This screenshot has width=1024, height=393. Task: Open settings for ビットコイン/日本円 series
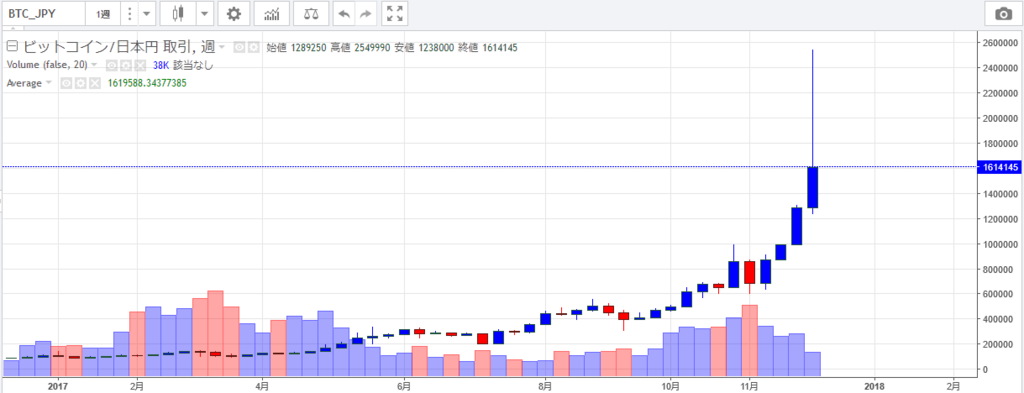coord(253,48)
